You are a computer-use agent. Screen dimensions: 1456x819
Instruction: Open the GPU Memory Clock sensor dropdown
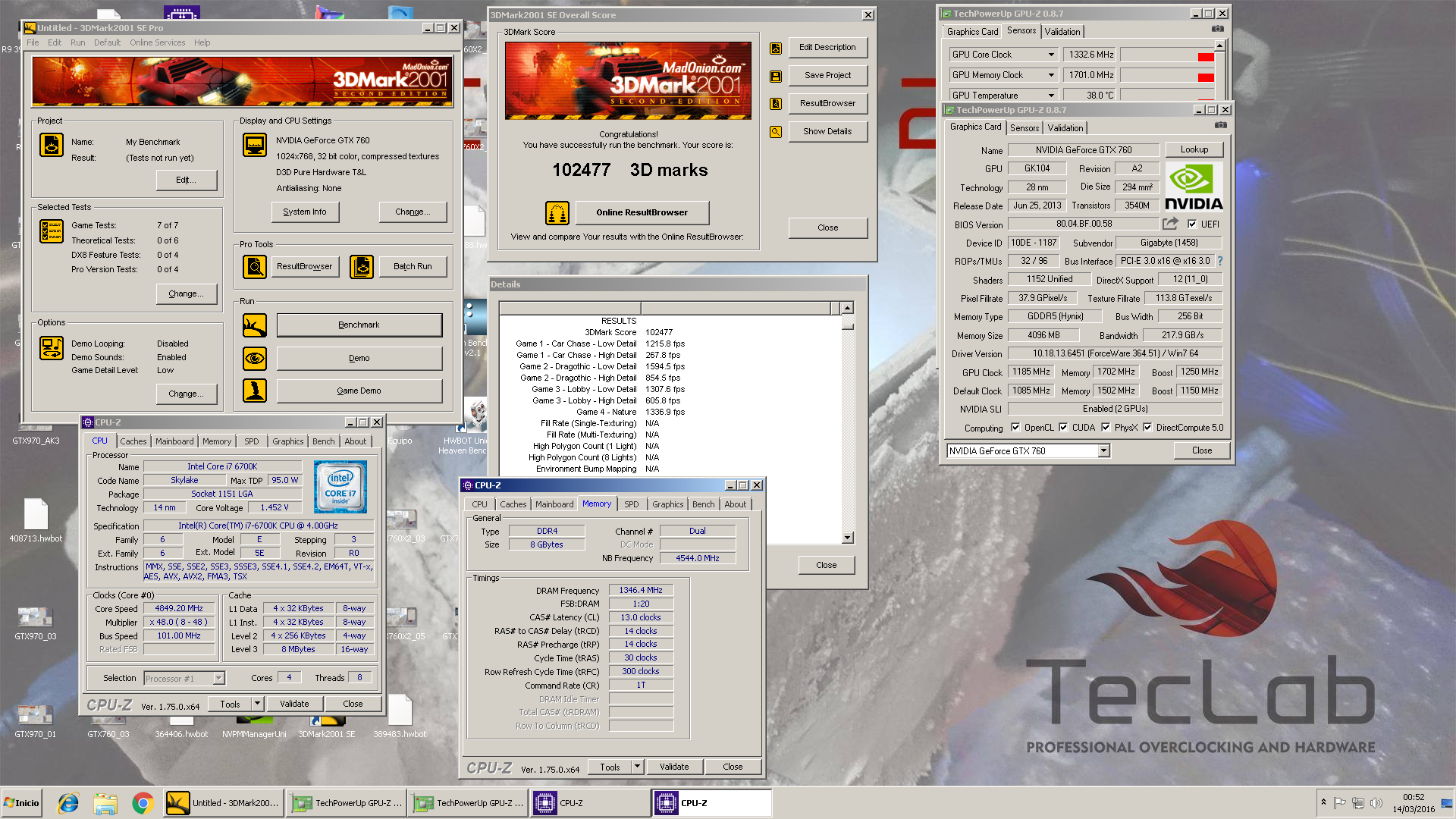pos(1051,75)
